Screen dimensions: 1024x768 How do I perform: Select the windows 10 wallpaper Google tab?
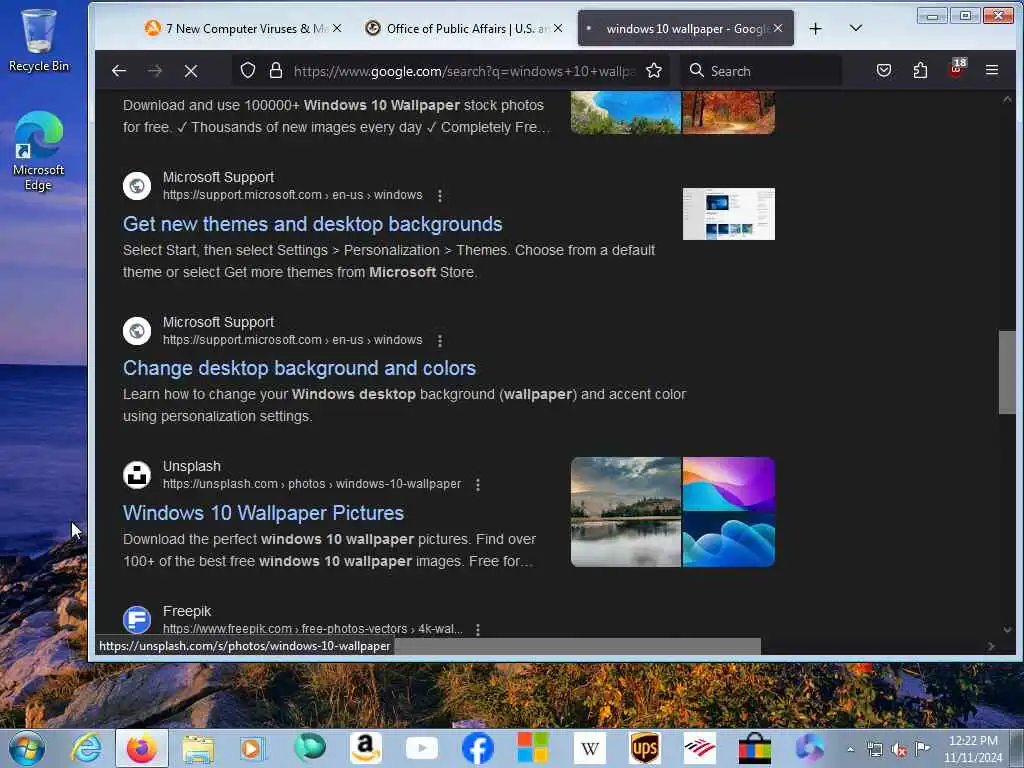(x=686, y=29)
